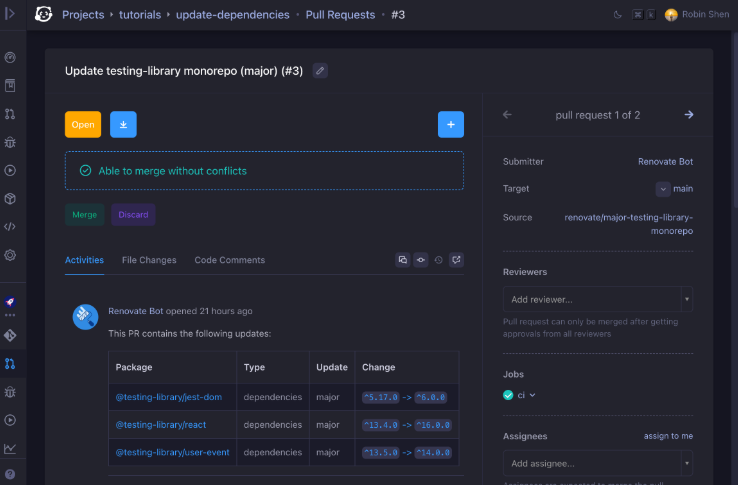Screen dimensions: 738x485
Task: Go to tutorials breadcrumb
Action: click(x=140, y=15)
